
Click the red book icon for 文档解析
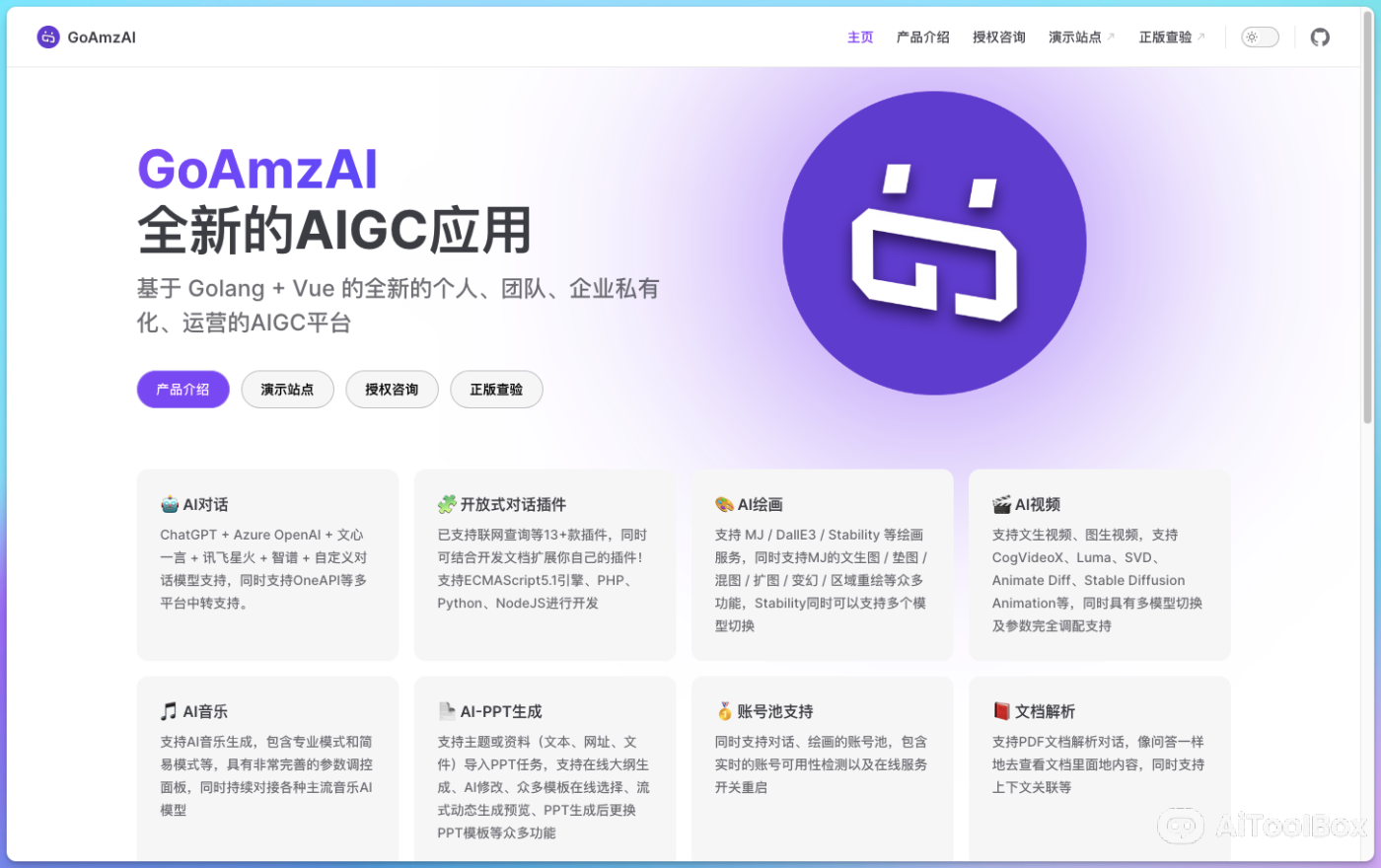(x=1001, y=711)
